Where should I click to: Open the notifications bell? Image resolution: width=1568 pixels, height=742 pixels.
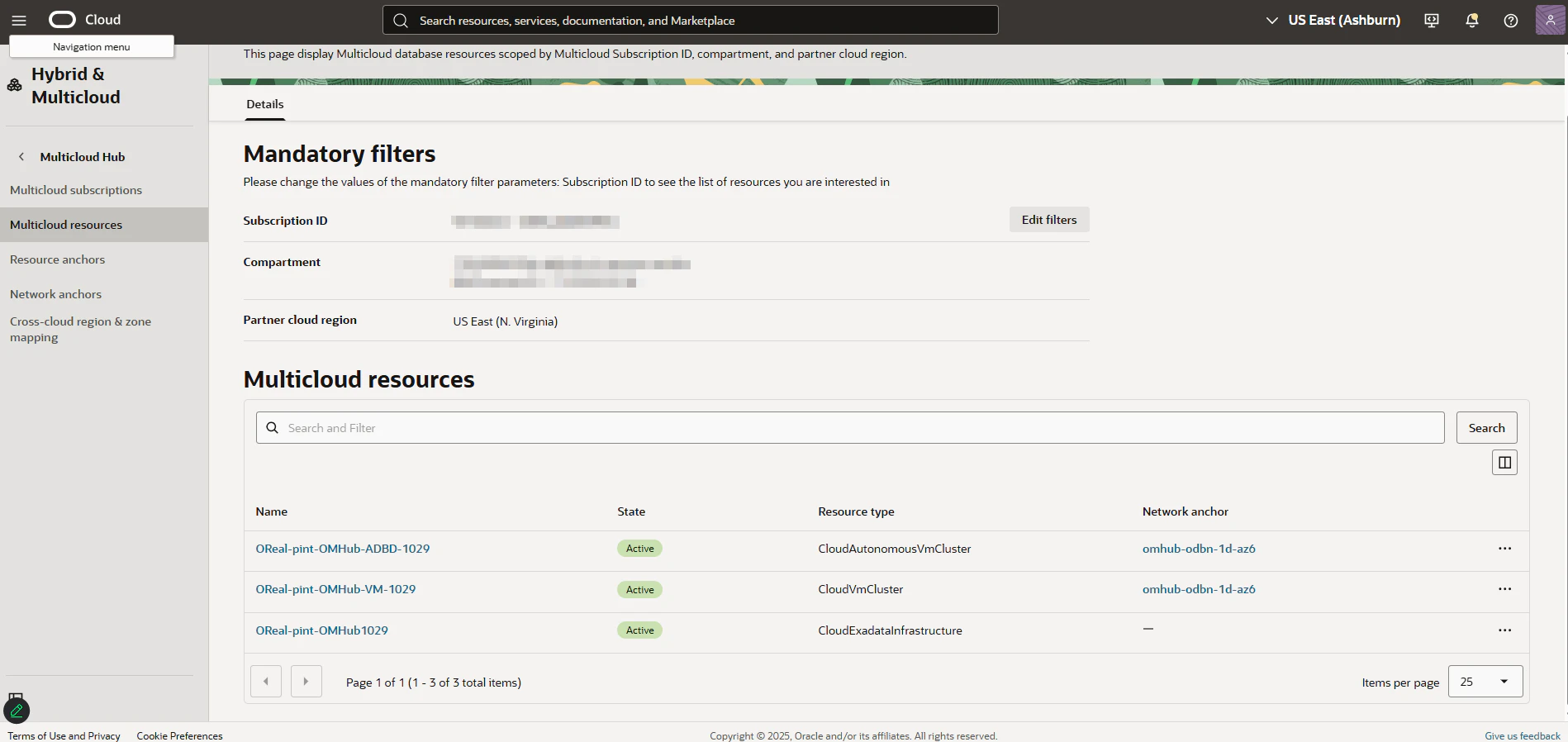(x=1471, y=21)
